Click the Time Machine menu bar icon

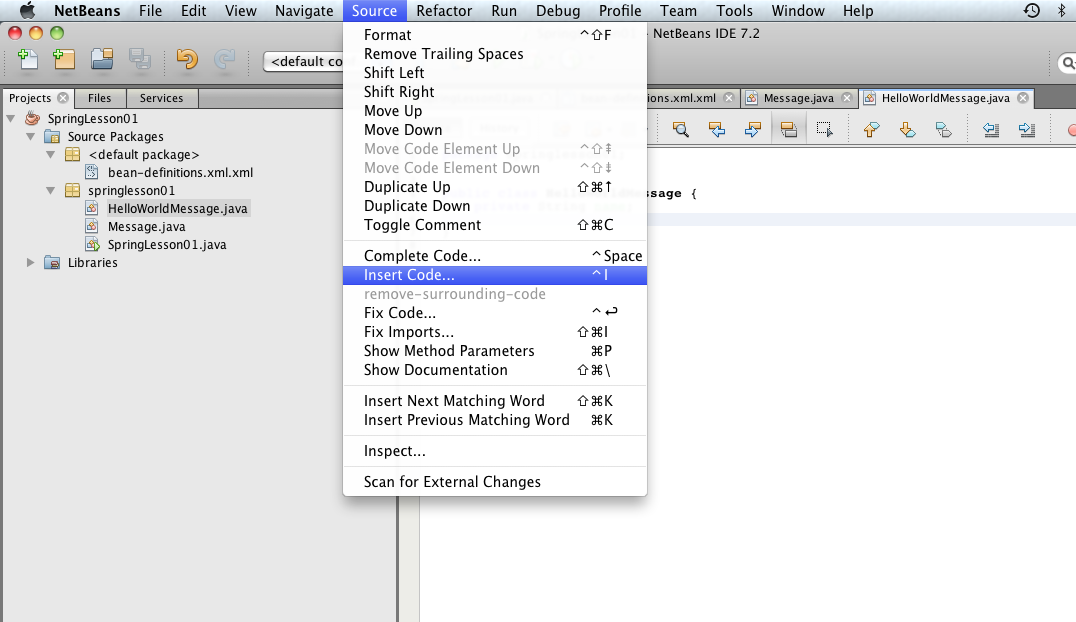click(x=1031, y=10)
